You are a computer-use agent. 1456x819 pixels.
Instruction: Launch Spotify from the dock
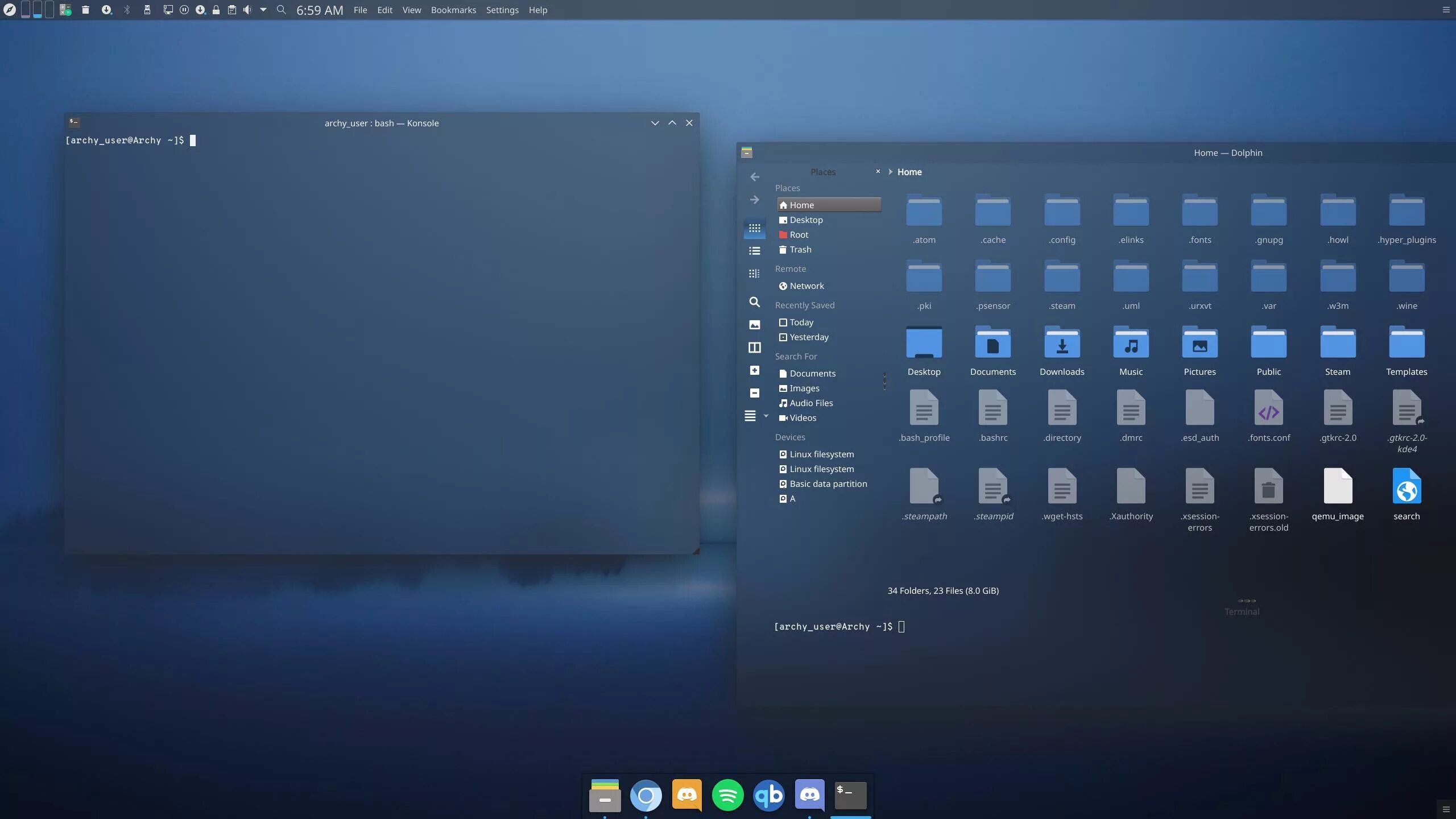pos(727,795)
